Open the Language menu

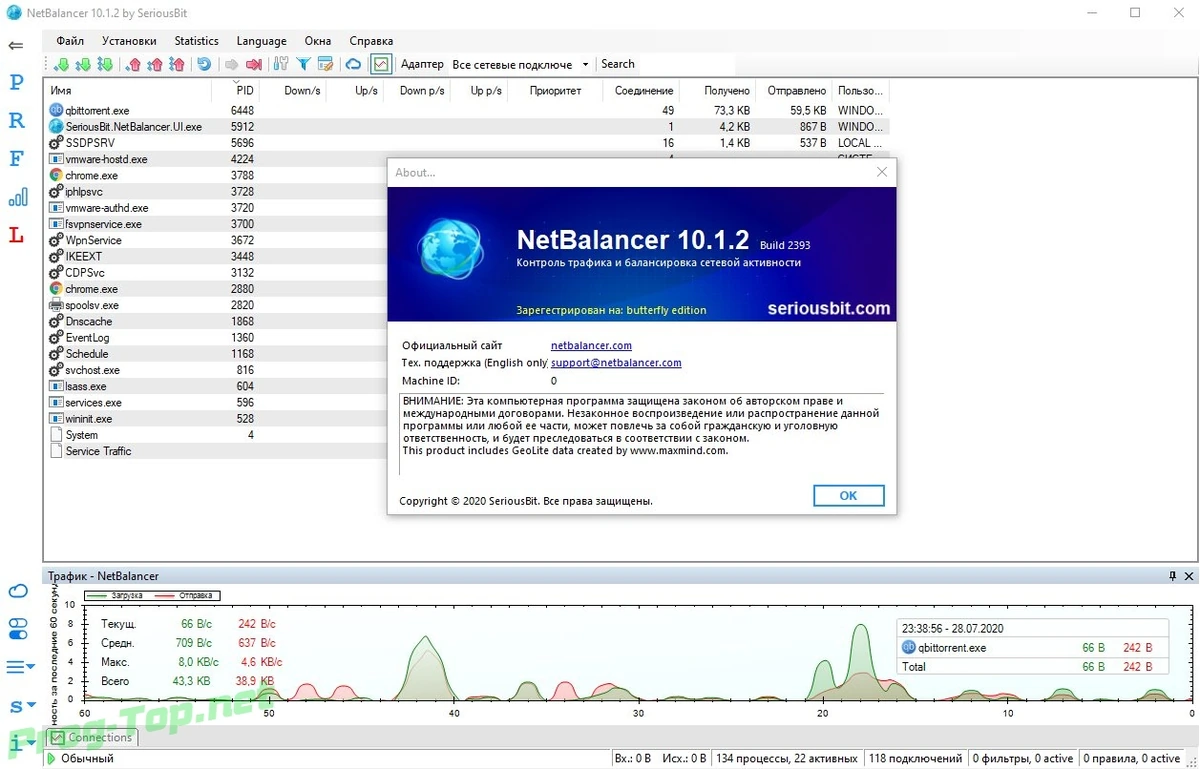[x=261, y=41]
